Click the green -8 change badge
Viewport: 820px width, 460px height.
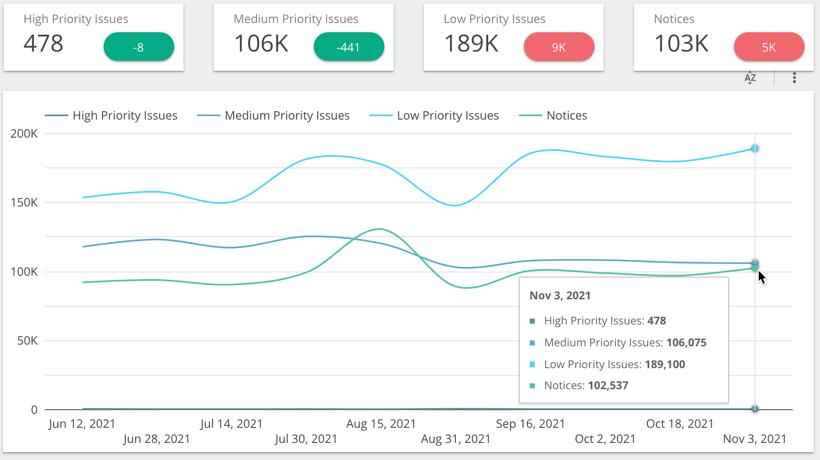[x=139, y=47]
